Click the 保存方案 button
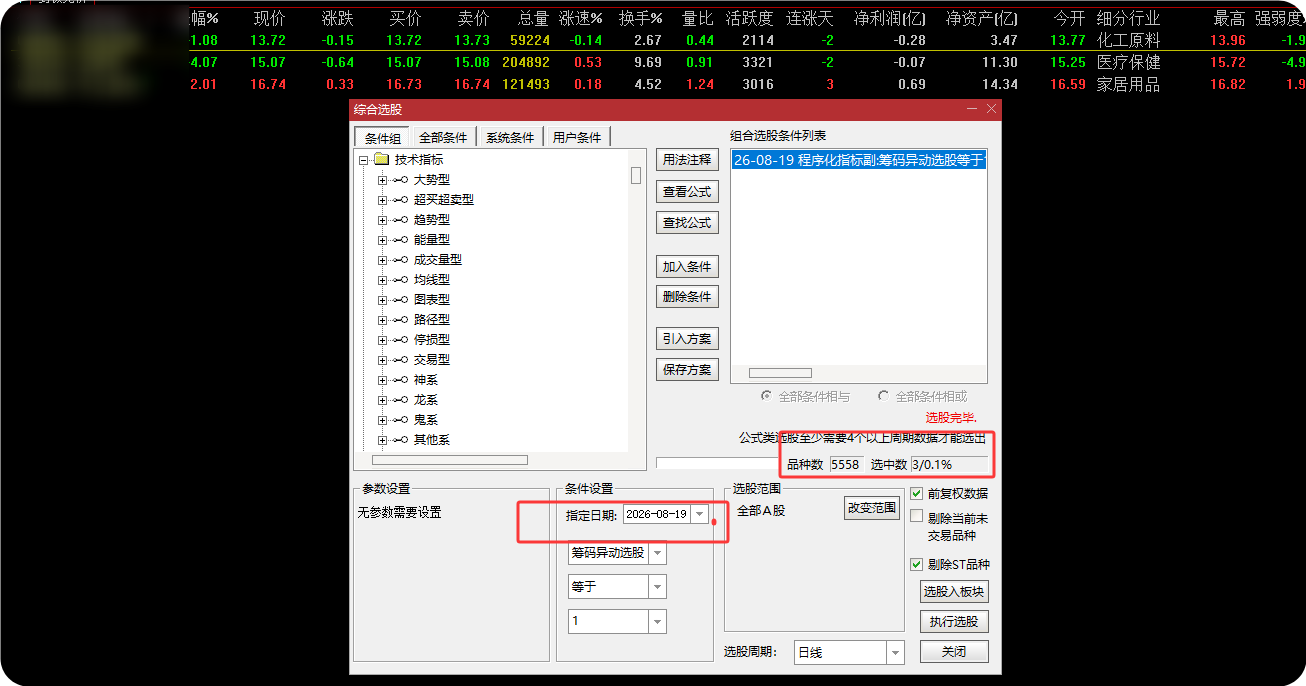This screenshot has width=1306, height=686. tap(687, 370)
